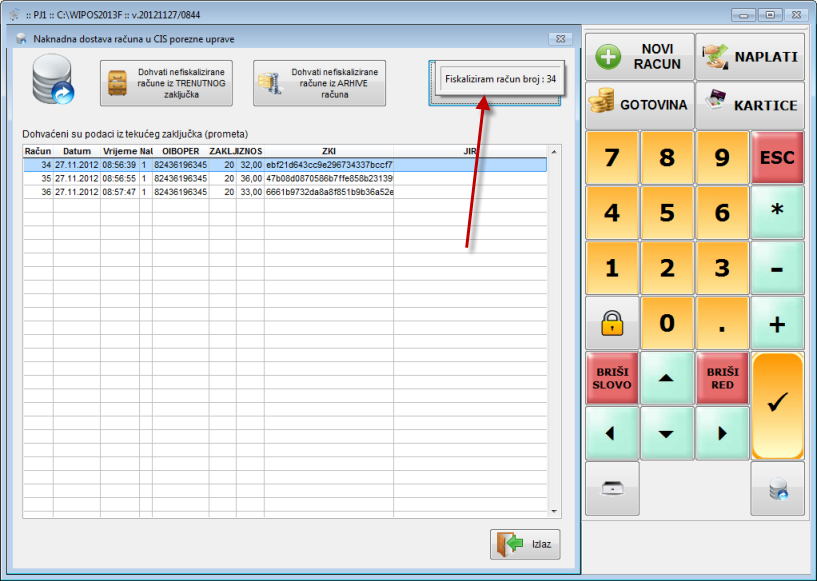Click the NOVI RACUN green plus button
This screenshot has width=817, height=581.
pos(639,57)
